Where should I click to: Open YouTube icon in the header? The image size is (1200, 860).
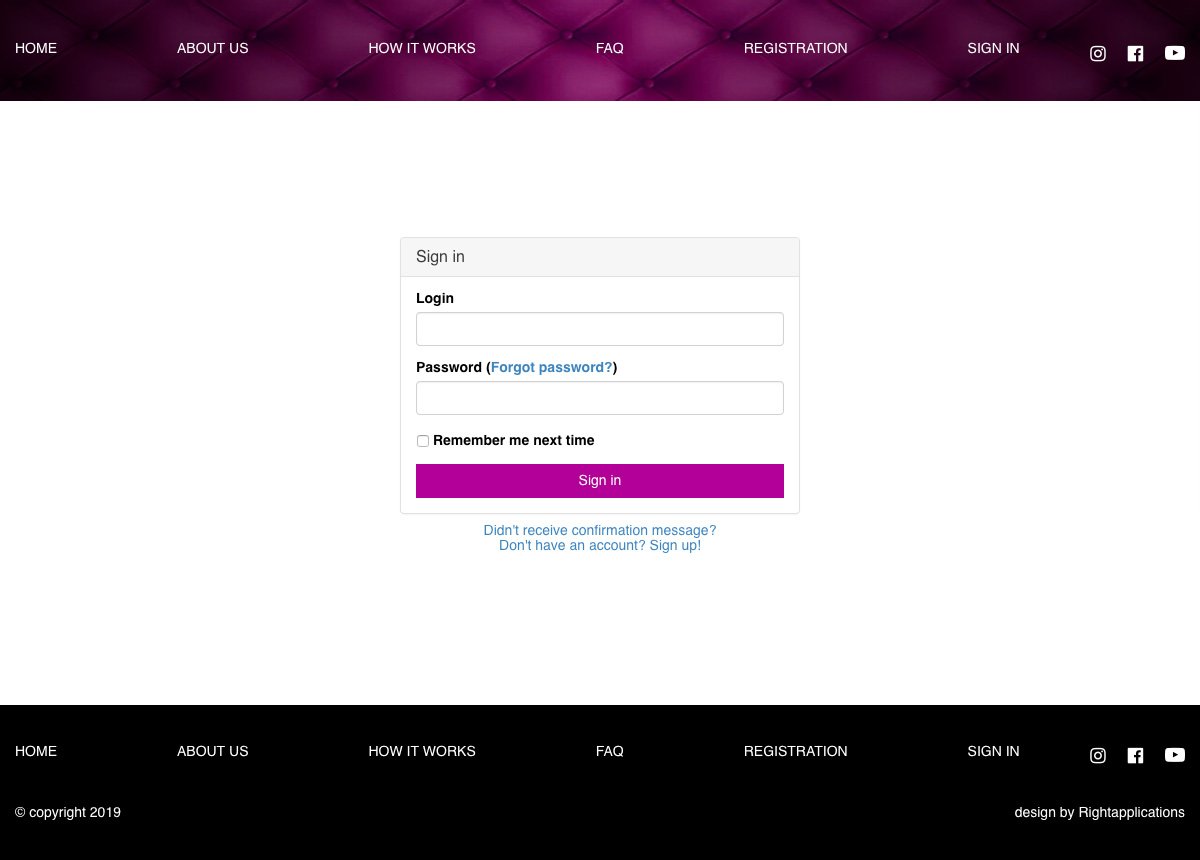tap(1175, 54)
